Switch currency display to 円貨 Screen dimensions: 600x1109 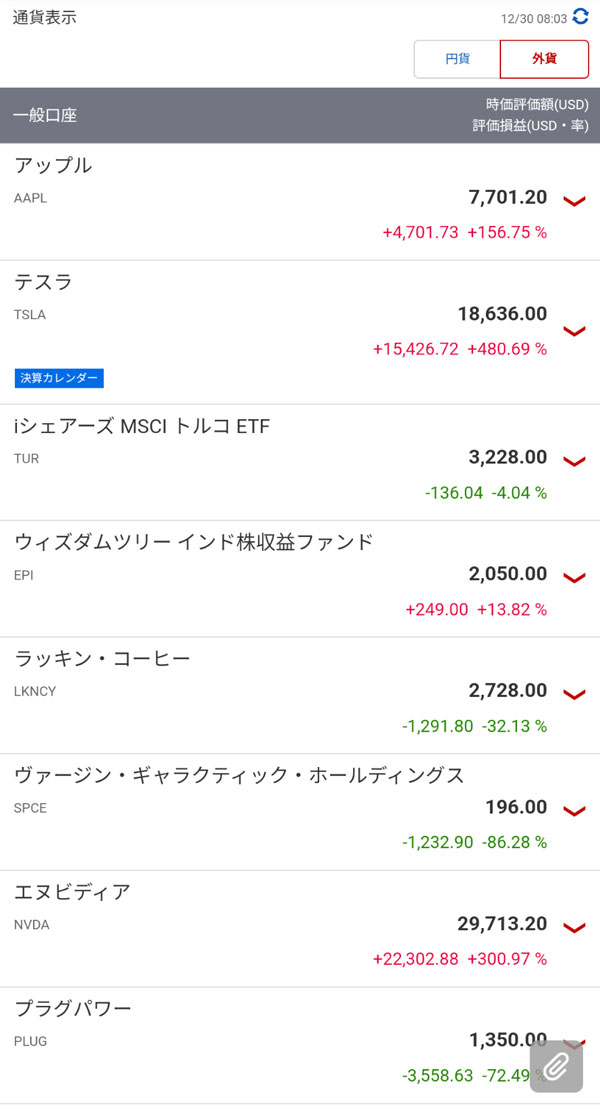[x=457, y=59]
